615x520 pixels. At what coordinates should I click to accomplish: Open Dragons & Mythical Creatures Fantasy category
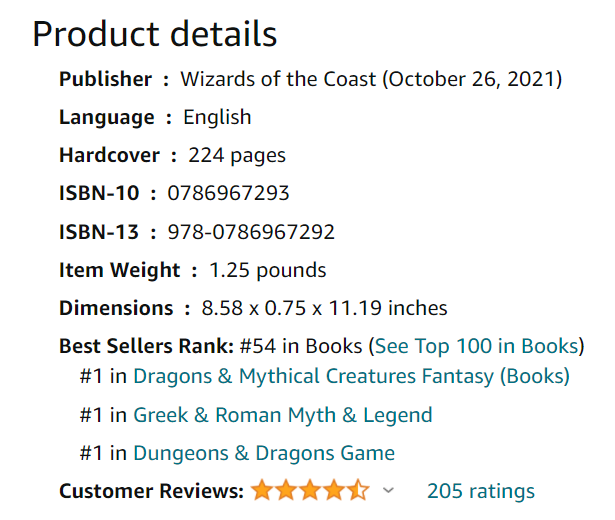click(351, 376)
